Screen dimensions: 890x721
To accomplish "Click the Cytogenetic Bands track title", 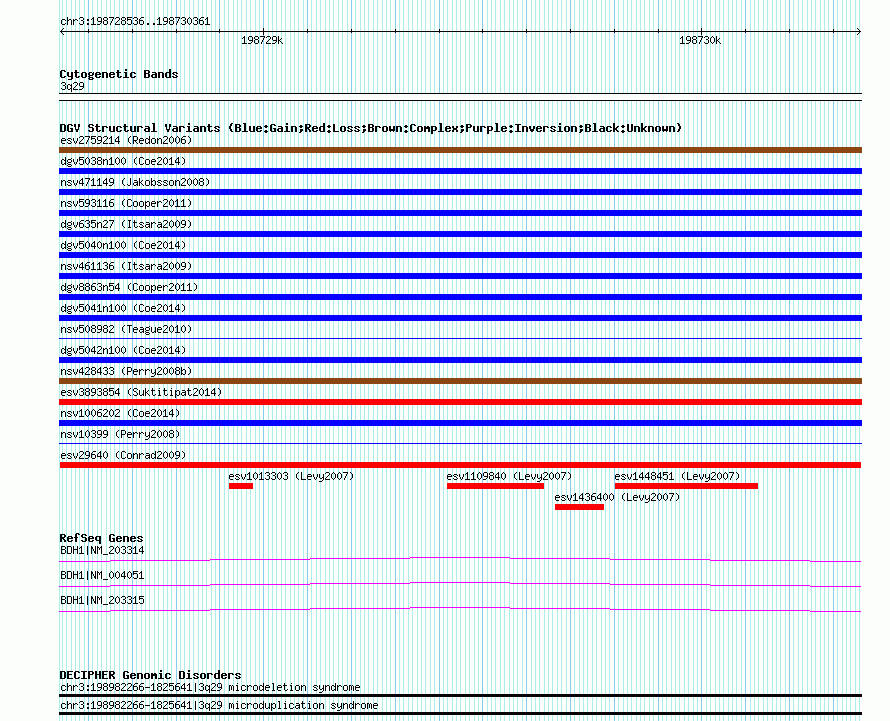I will (x=119, y=74).
